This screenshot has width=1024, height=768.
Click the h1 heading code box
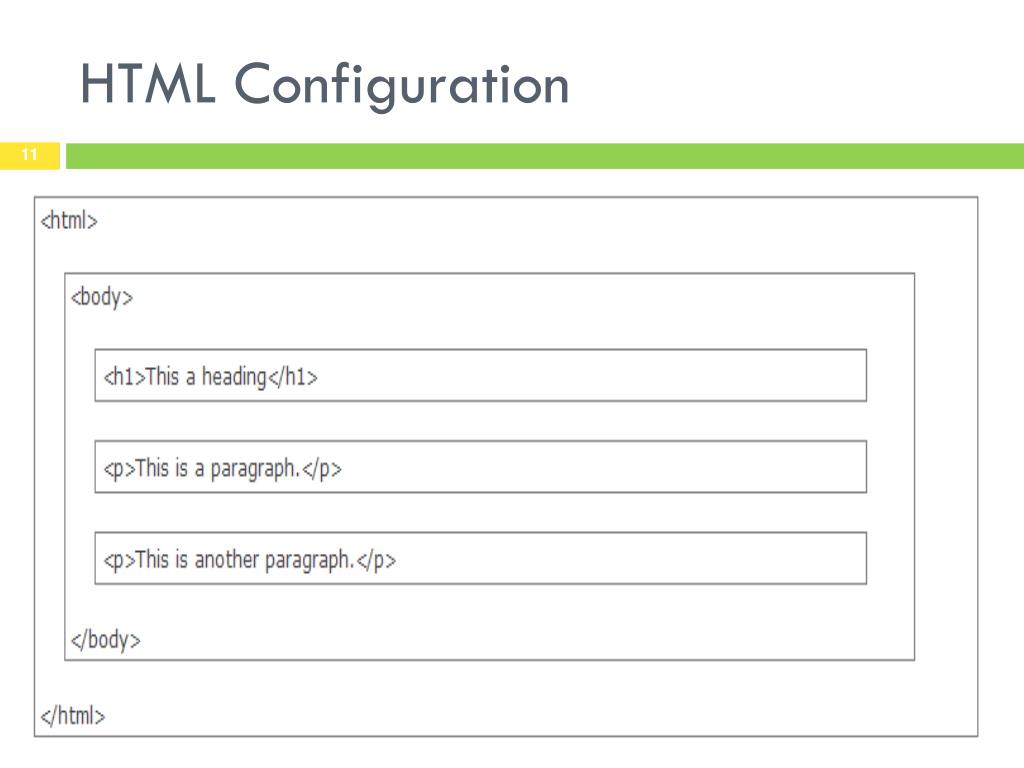click(x=481, y=376)
